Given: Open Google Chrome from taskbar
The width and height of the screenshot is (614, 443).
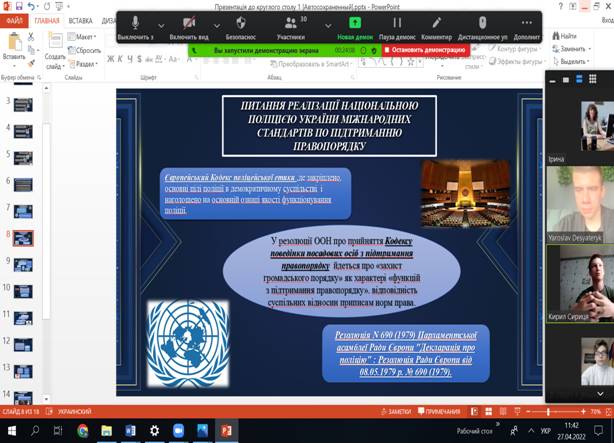Looking at the screenshot, I should pos(82,431).
